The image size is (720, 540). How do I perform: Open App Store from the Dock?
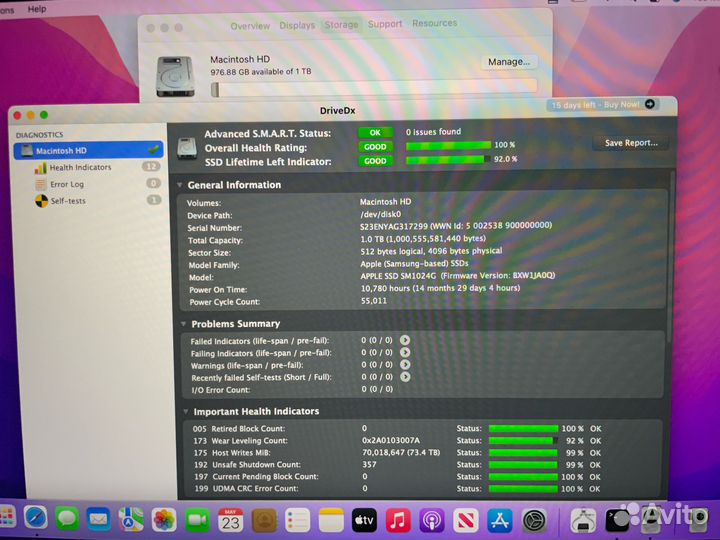click(x=500, y=521)
